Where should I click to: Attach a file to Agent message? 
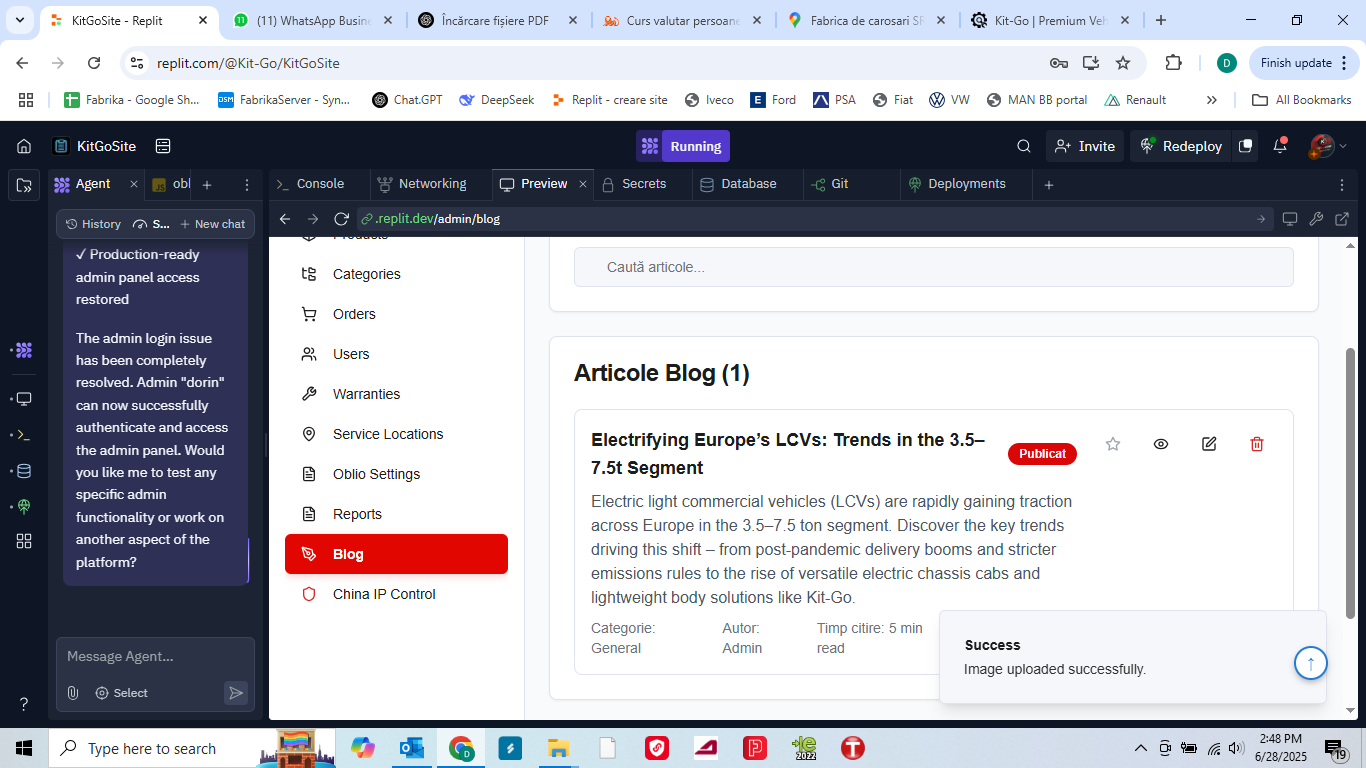72,692
